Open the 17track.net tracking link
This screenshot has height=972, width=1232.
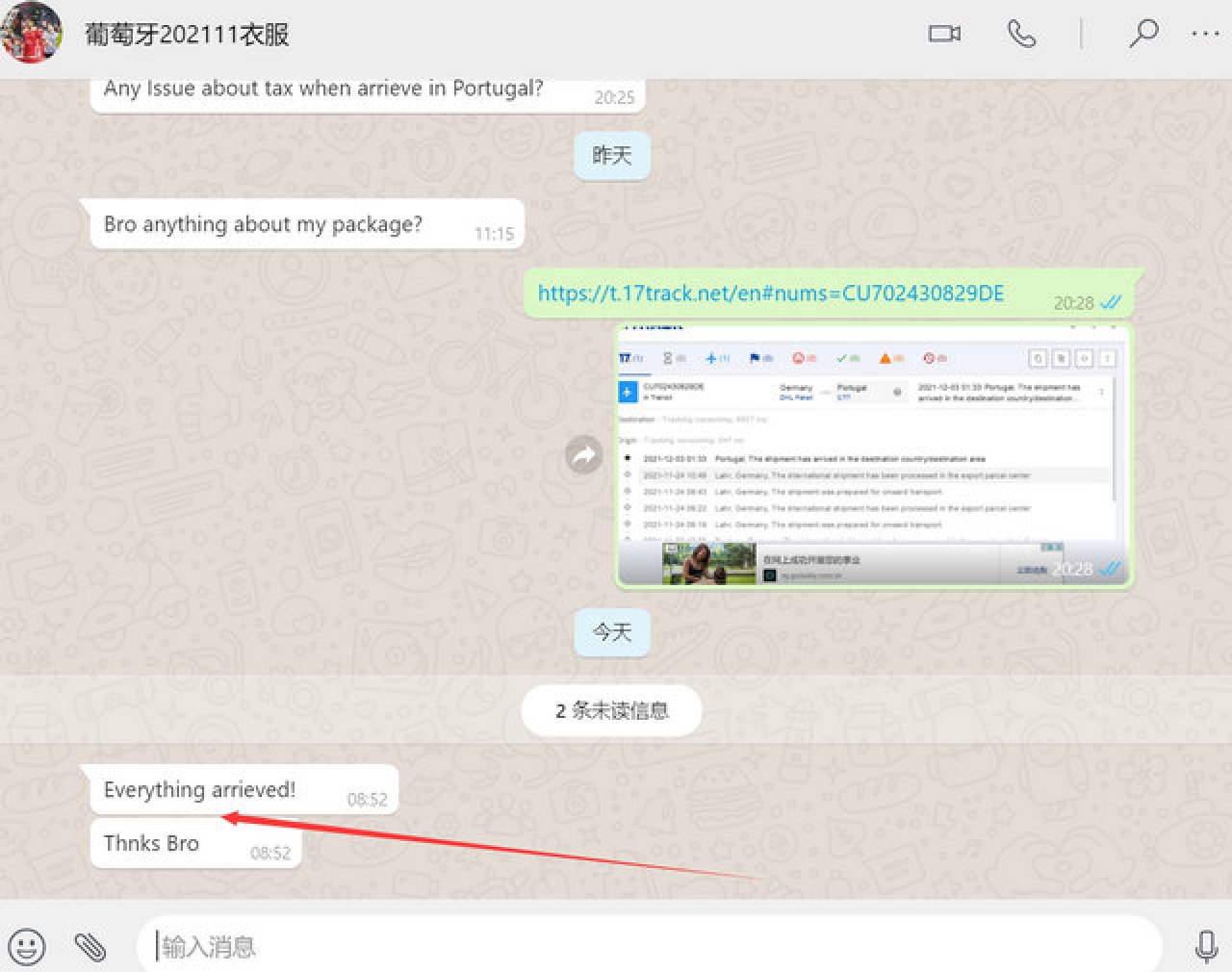pos(770,294)
